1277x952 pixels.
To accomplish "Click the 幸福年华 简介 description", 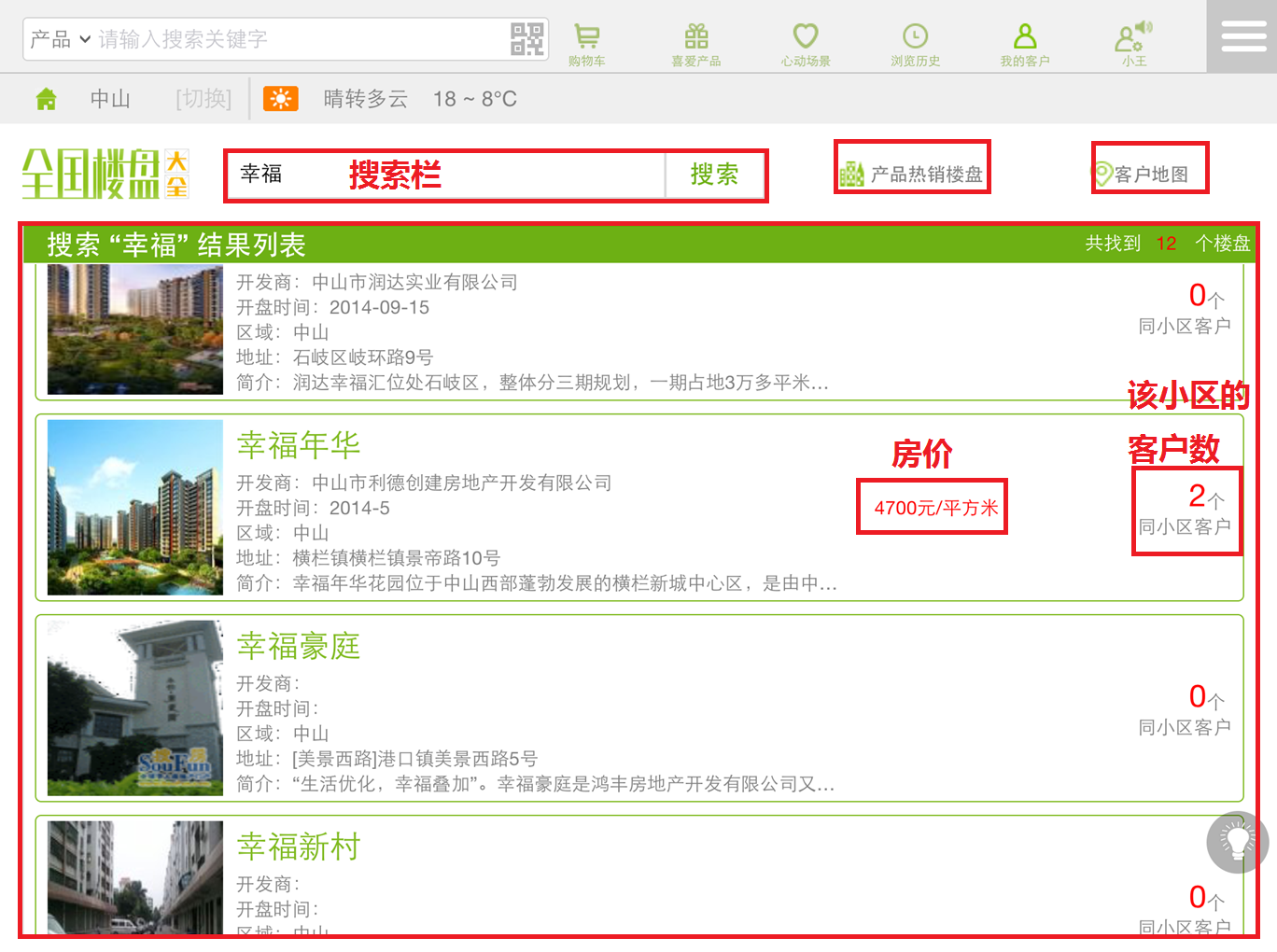I will click(537, 583).
